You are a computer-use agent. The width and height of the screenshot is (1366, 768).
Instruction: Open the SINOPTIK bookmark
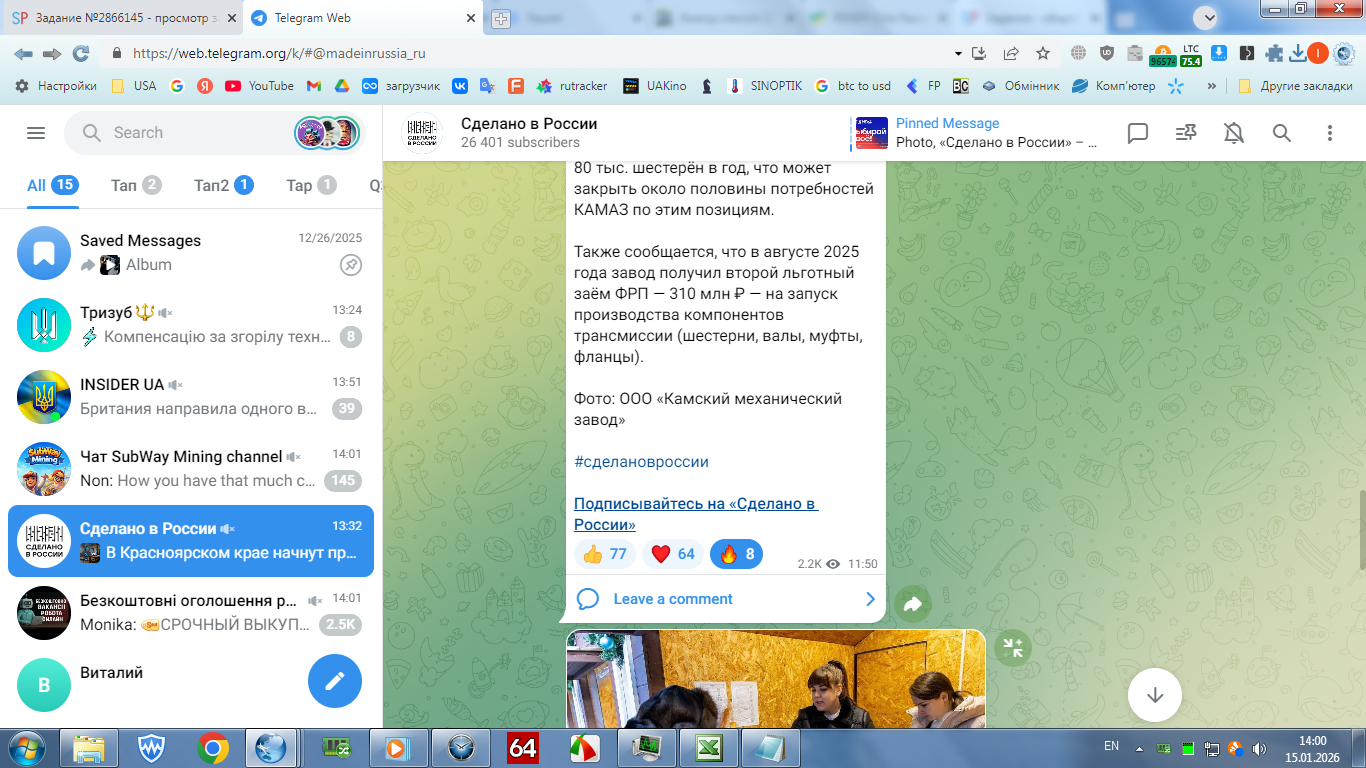pyautogui.click(x=764, y=86)
